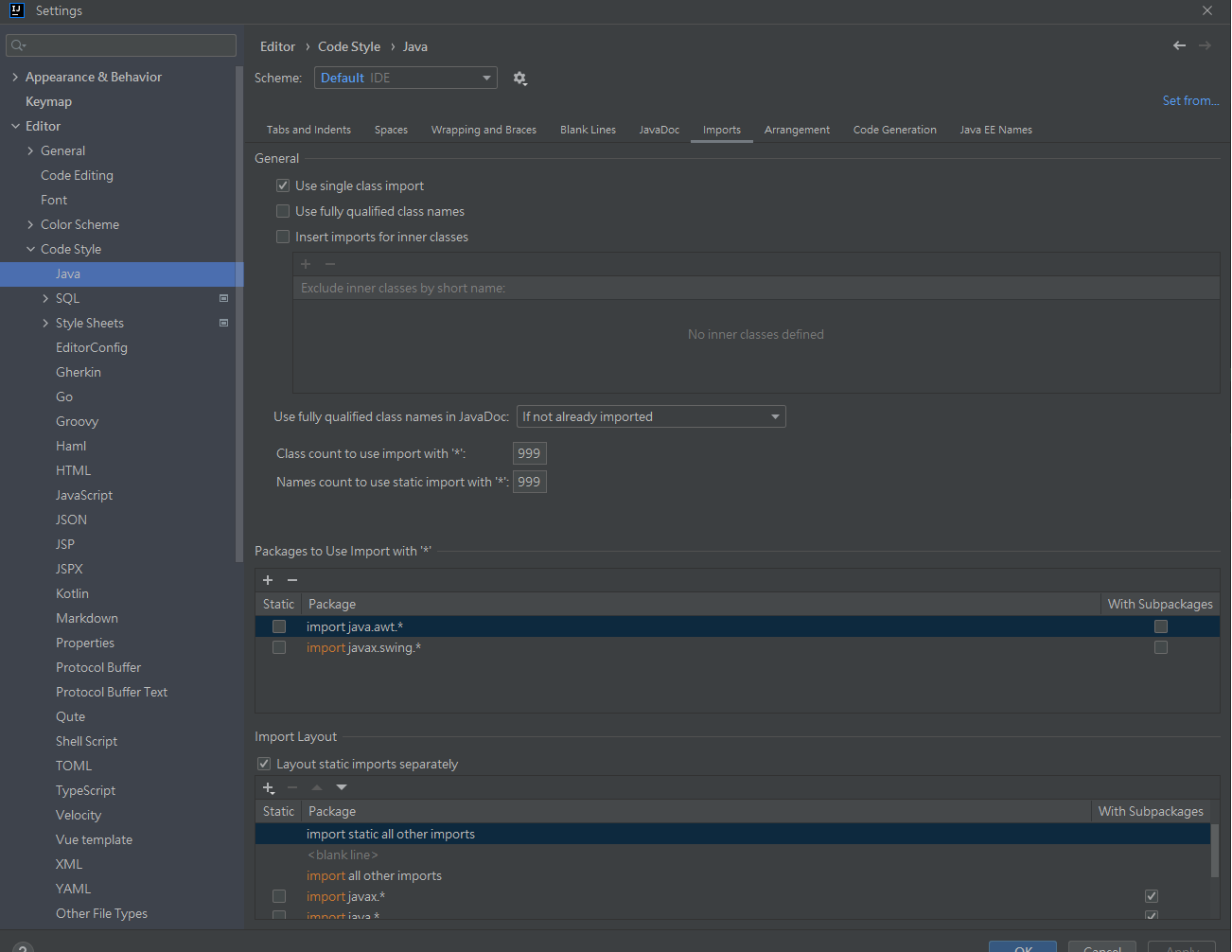This screenshot has width=1232, height=952.
Task: Click the search icon in settings search
Action: click(x=18, y=45)
